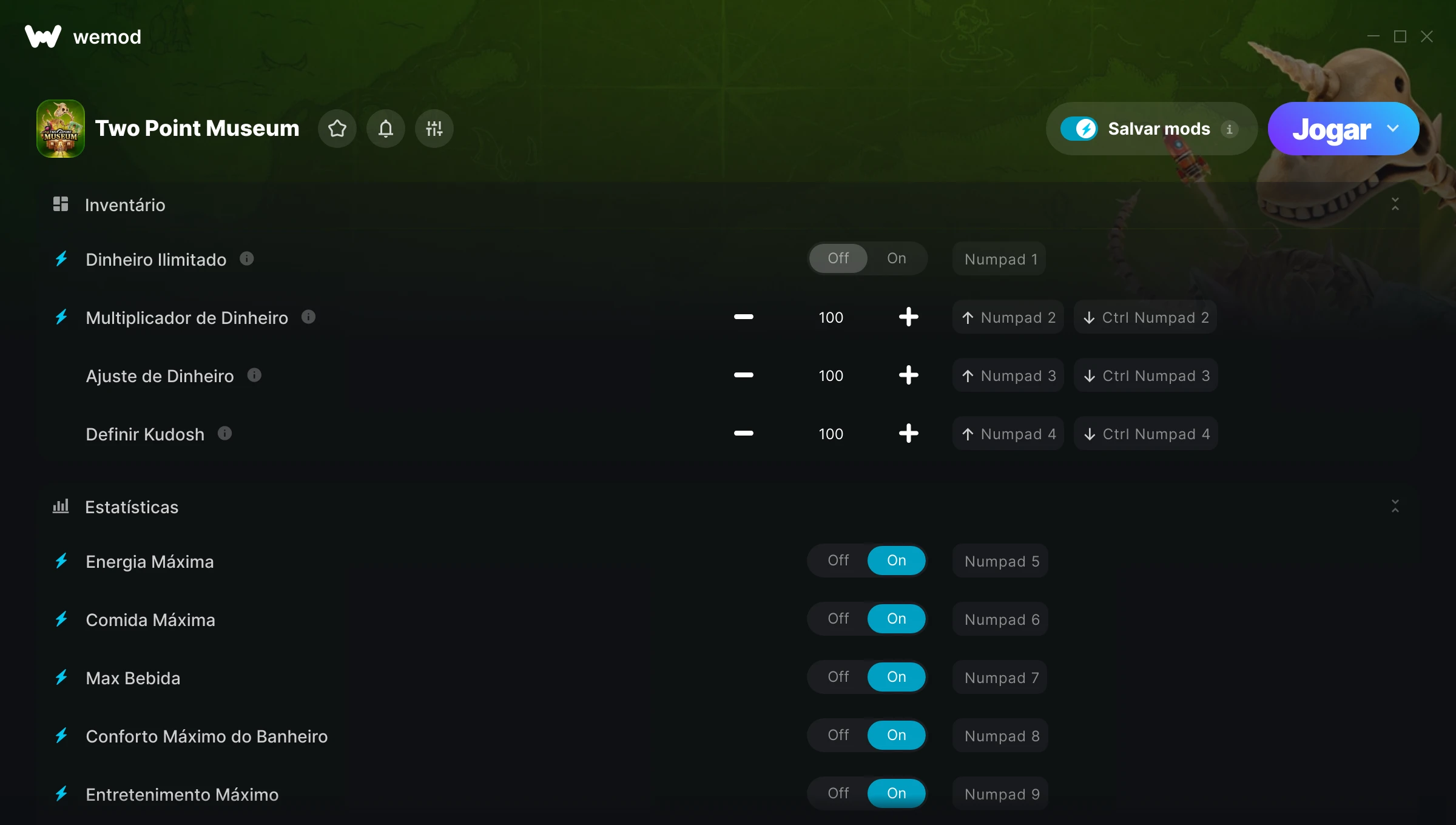
Task: Click info icon beside Dinheiro Ilimitado
Action: [246, 259]
